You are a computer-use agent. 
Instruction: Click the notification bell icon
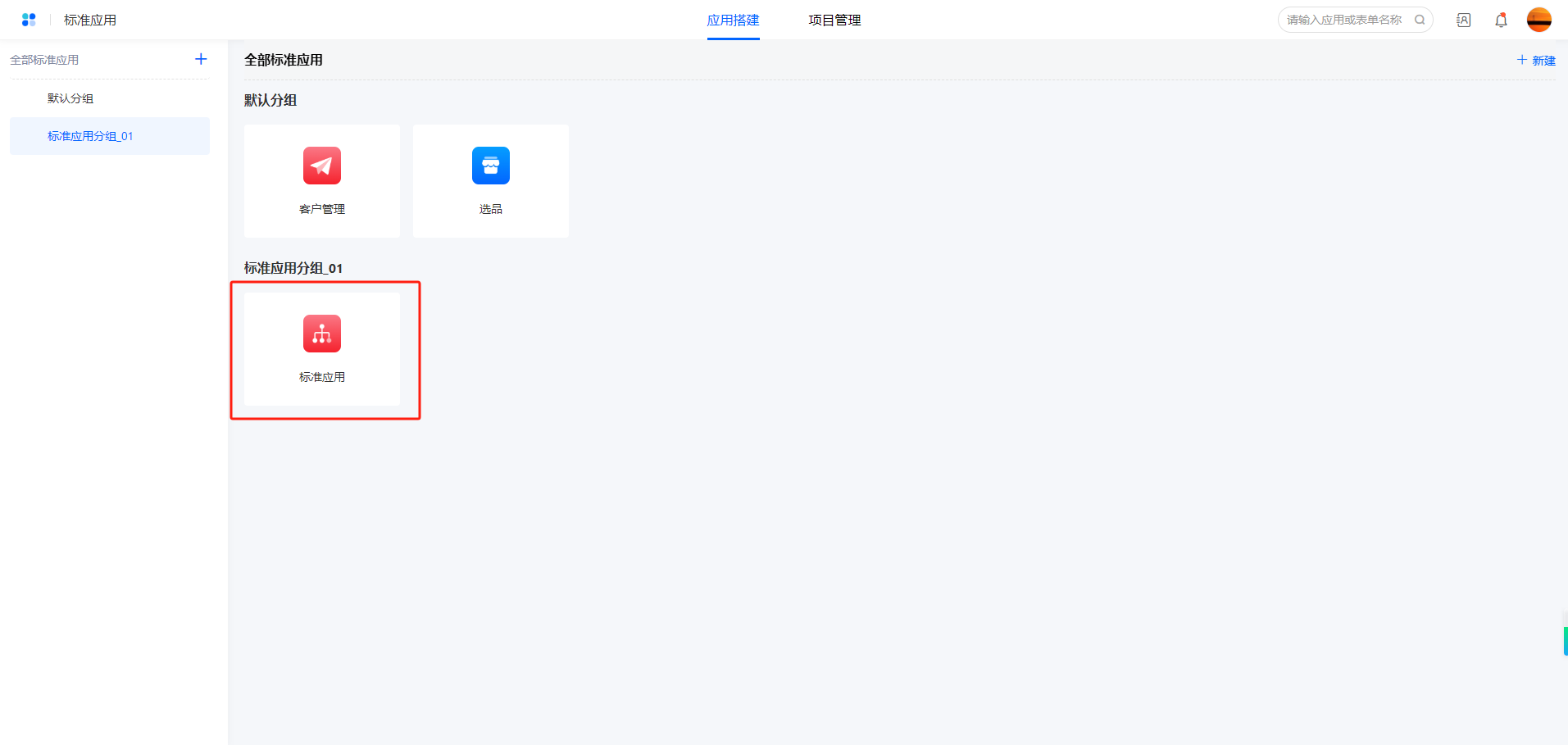pos(1501,20)
